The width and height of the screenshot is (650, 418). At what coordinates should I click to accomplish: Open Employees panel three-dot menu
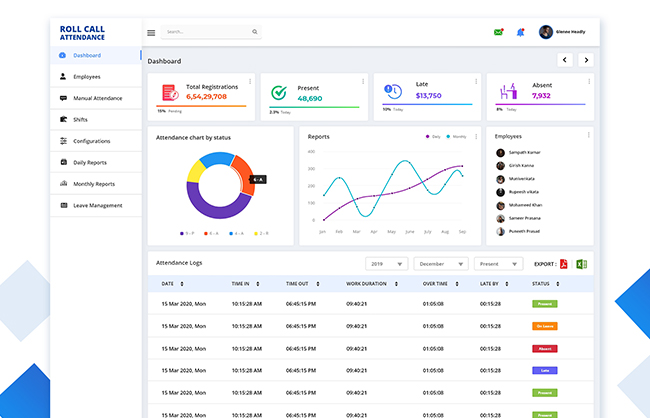click(588, 135)
